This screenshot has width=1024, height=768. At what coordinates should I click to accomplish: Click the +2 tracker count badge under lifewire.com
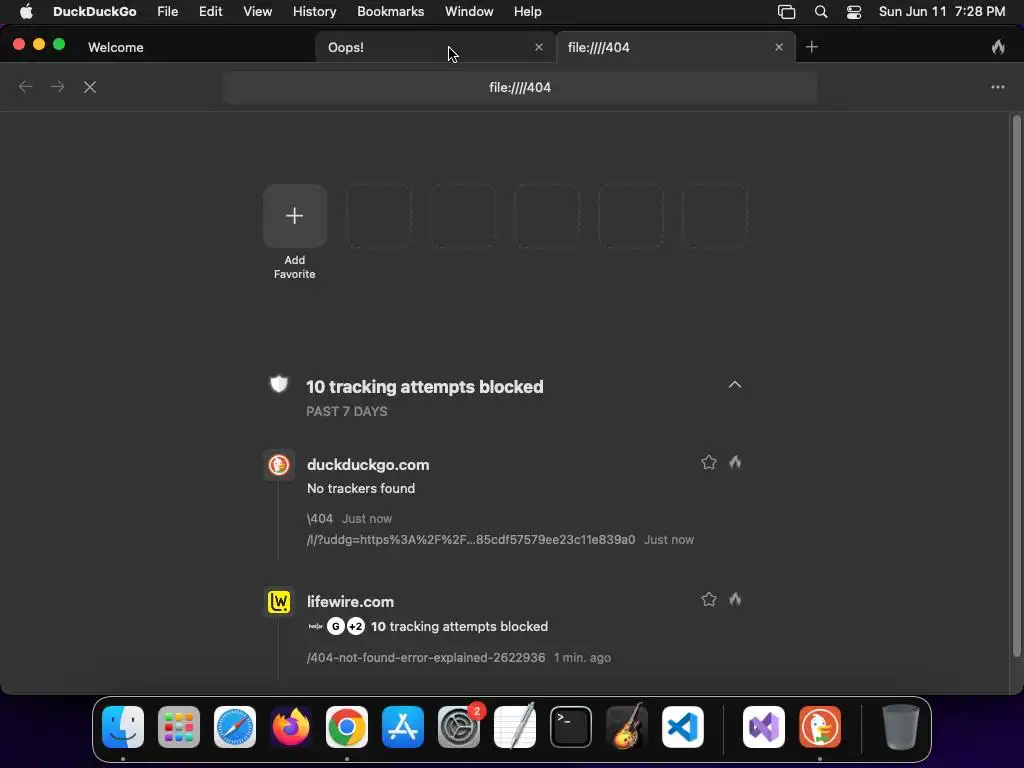pos(356,626)
